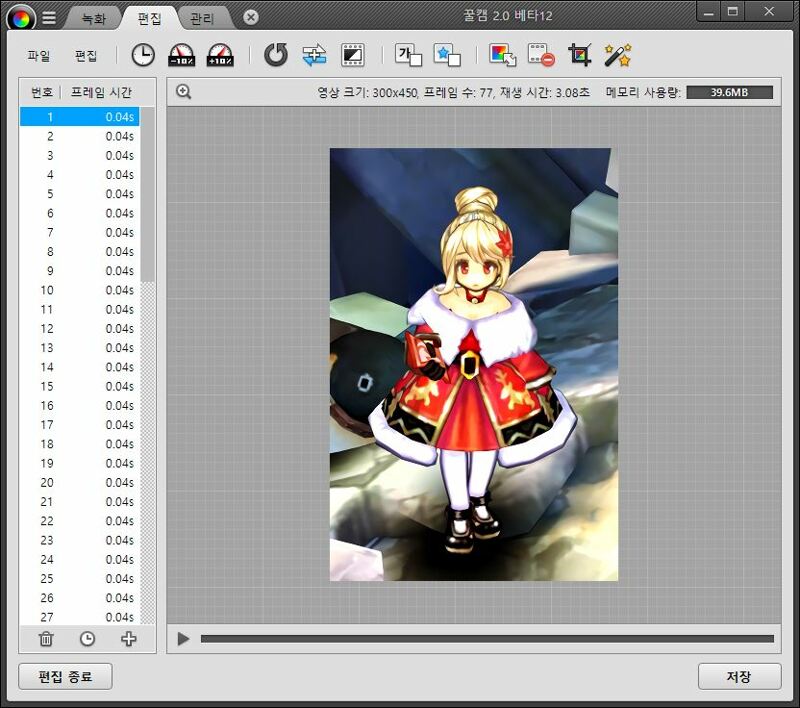
Task: Click the 프레임 시간 column header
Action: tap(101, 92)
